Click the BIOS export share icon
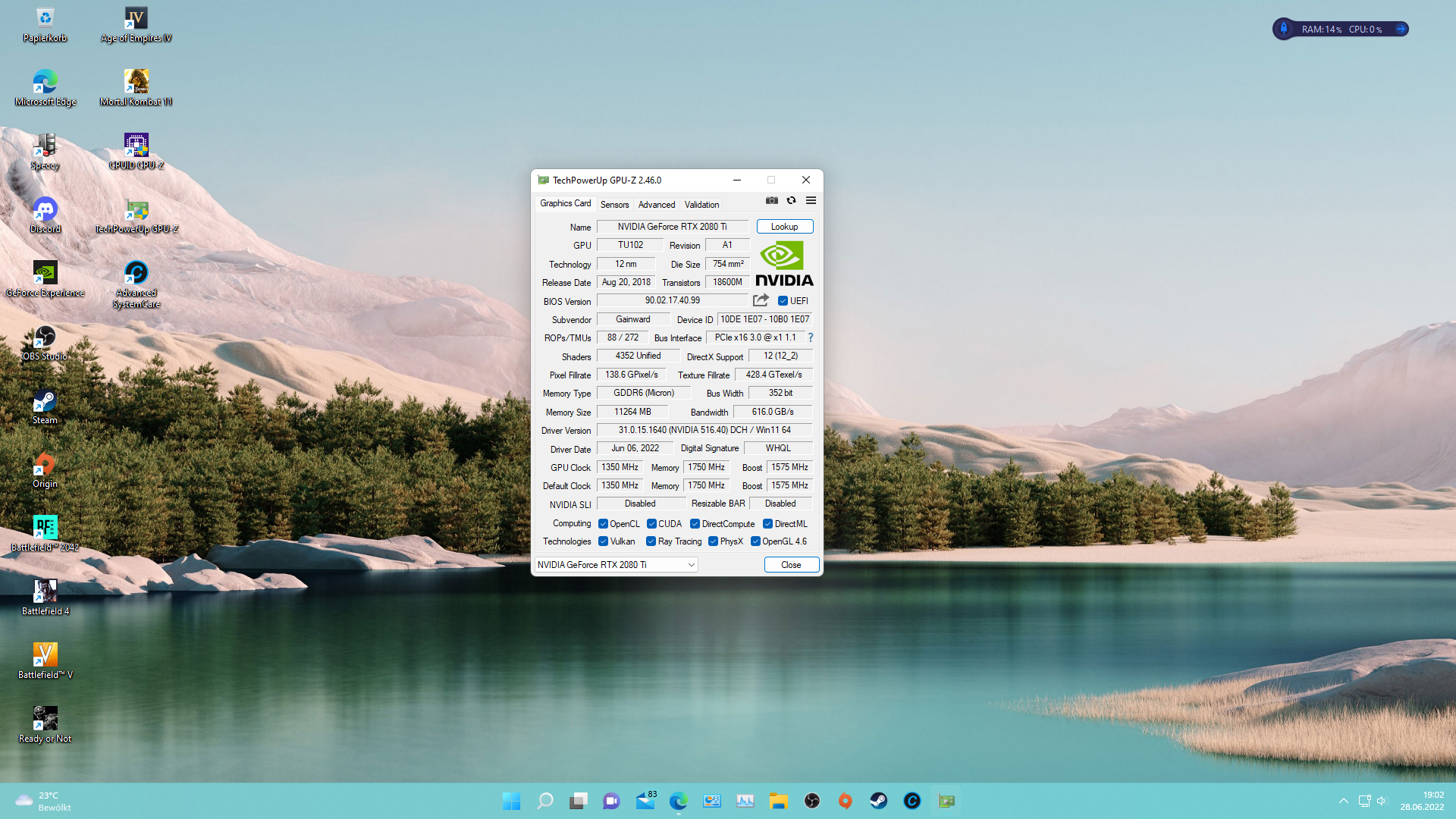The width and height of the screenshot is (1456, 819). point(761,300)
